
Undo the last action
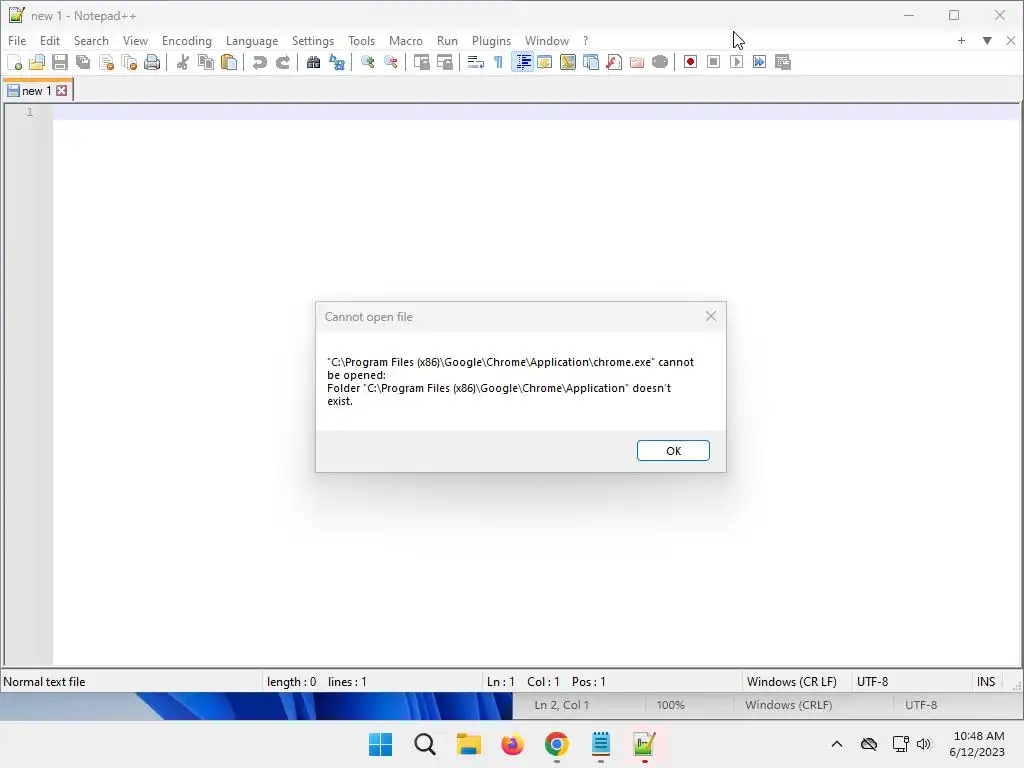(x=259, y=62)
